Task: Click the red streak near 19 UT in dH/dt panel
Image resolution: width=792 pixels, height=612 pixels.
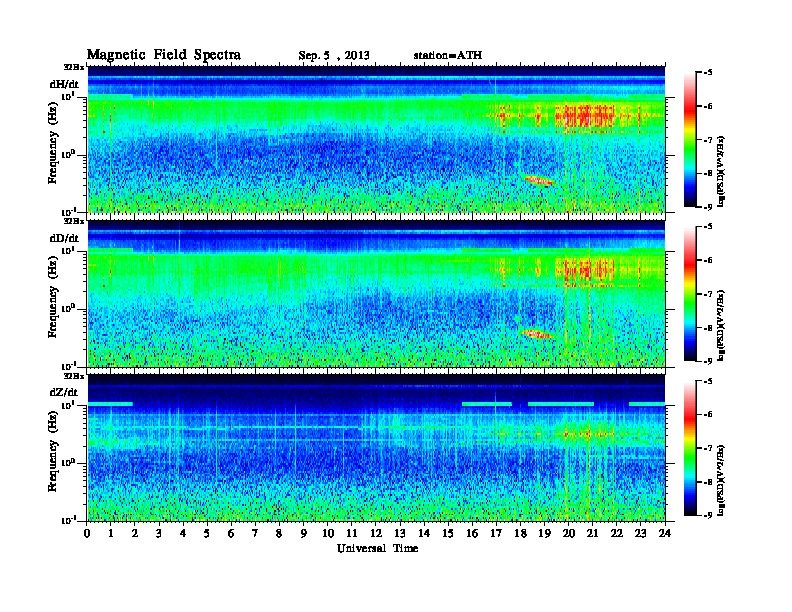Action: pos(538,180)
